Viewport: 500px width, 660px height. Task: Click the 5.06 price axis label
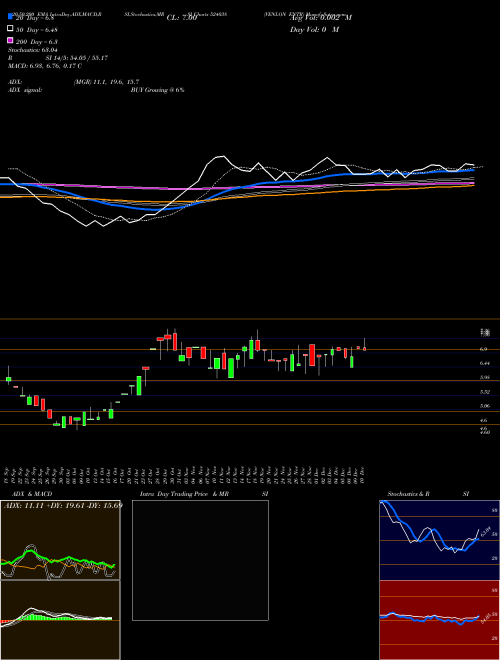tap(484, 406)
